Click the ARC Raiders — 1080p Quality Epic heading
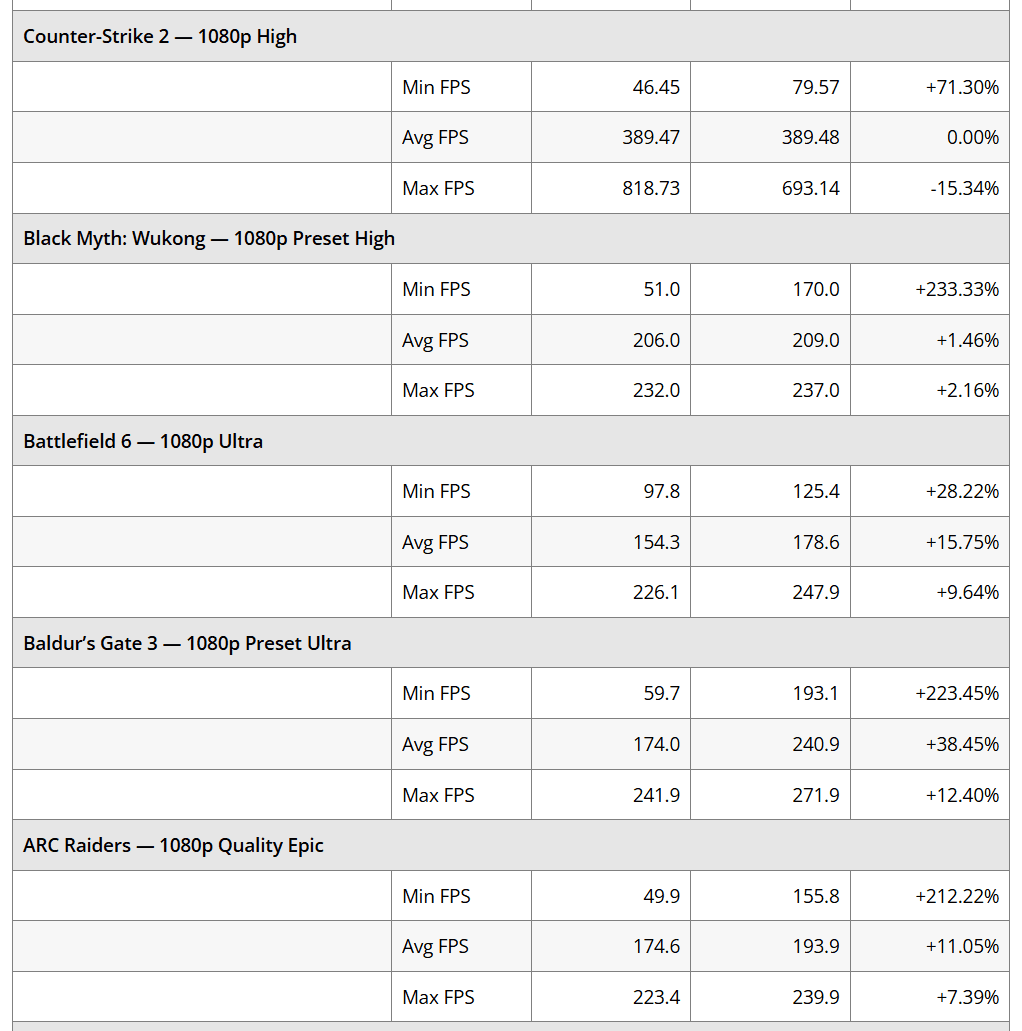 click(x=173, y=846)
